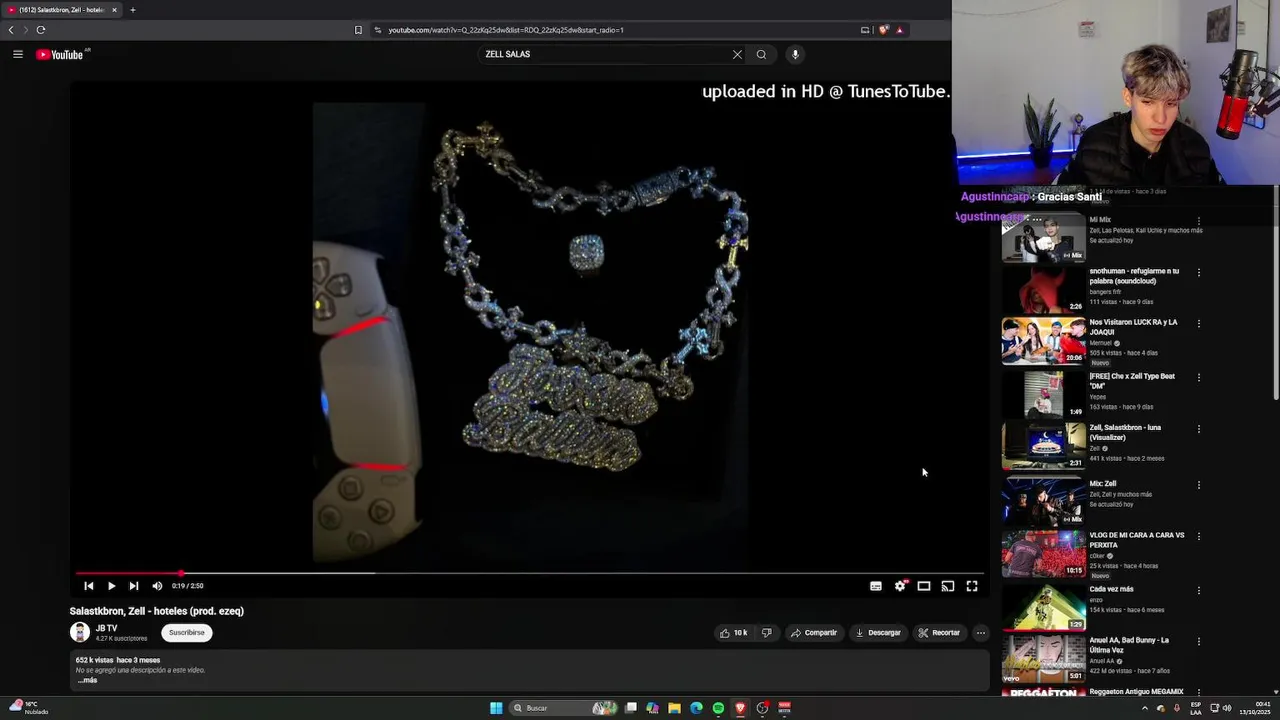Cast video to another device

coord(948,586)
